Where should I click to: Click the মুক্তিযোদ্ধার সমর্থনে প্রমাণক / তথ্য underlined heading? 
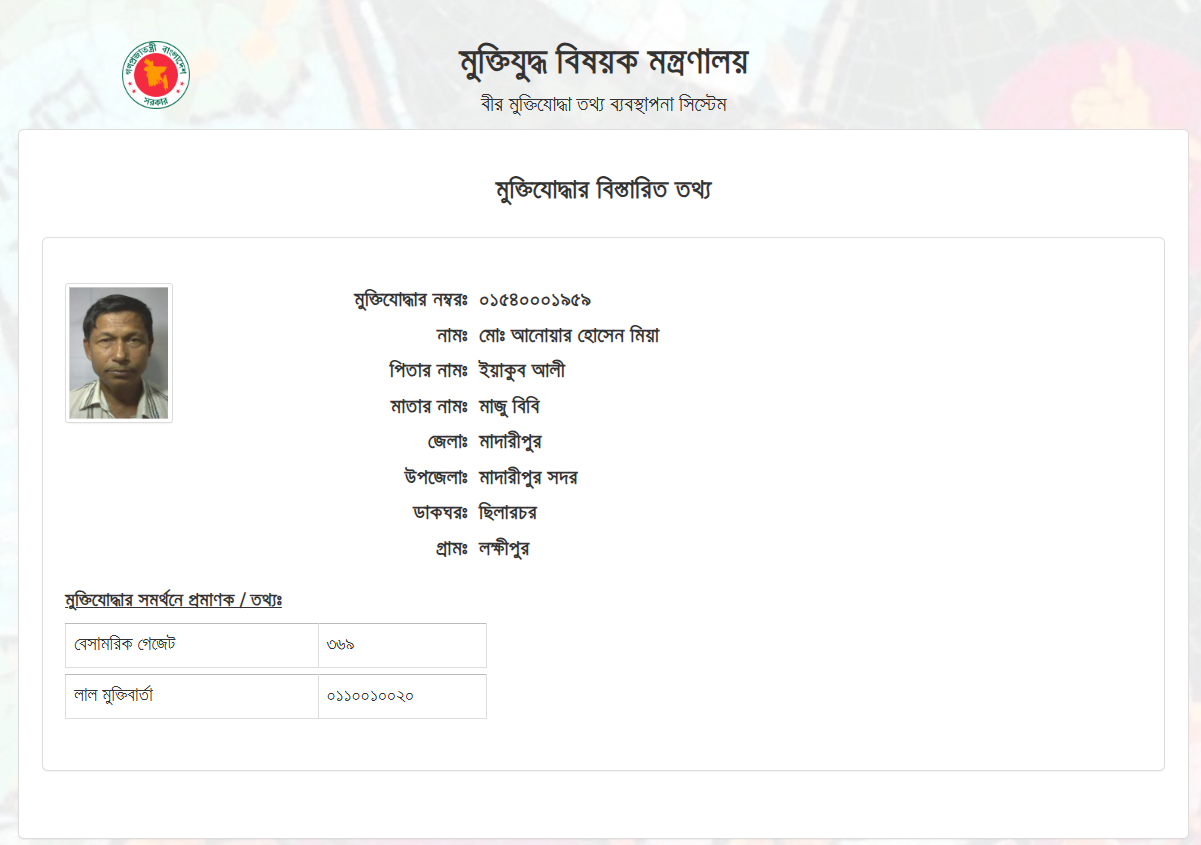pos(173,600)
